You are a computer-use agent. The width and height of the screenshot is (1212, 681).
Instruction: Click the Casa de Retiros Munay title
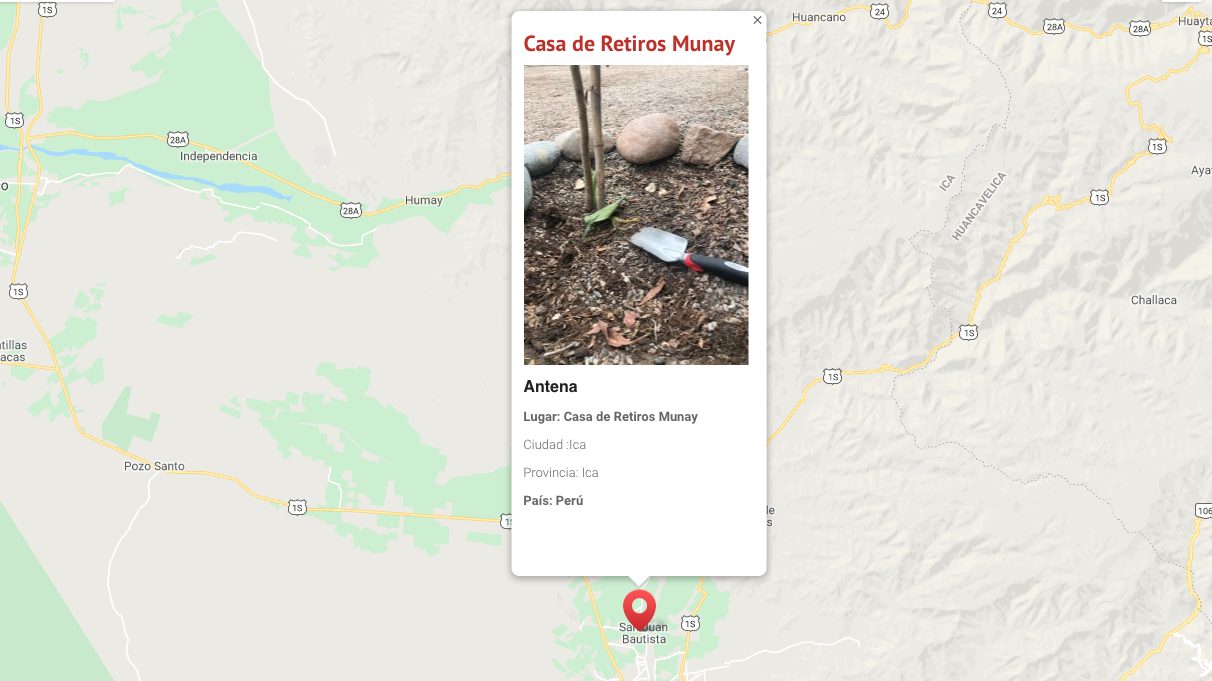point(629,44)
